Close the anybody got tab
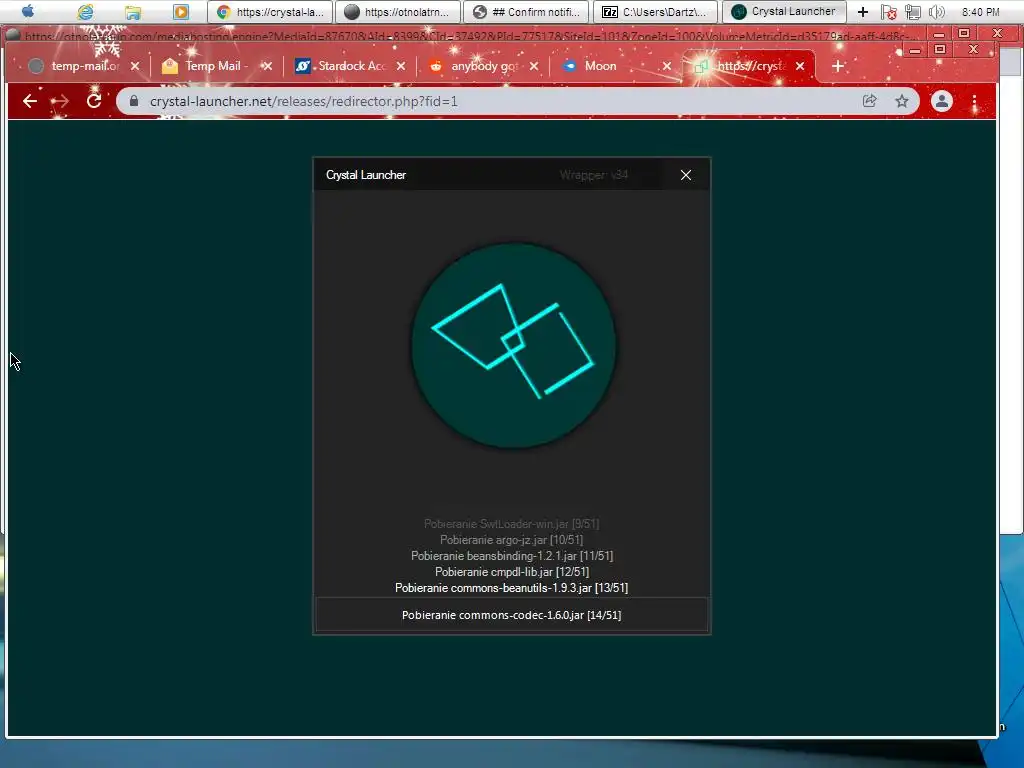1024x768 pixels. pos(534,66)
